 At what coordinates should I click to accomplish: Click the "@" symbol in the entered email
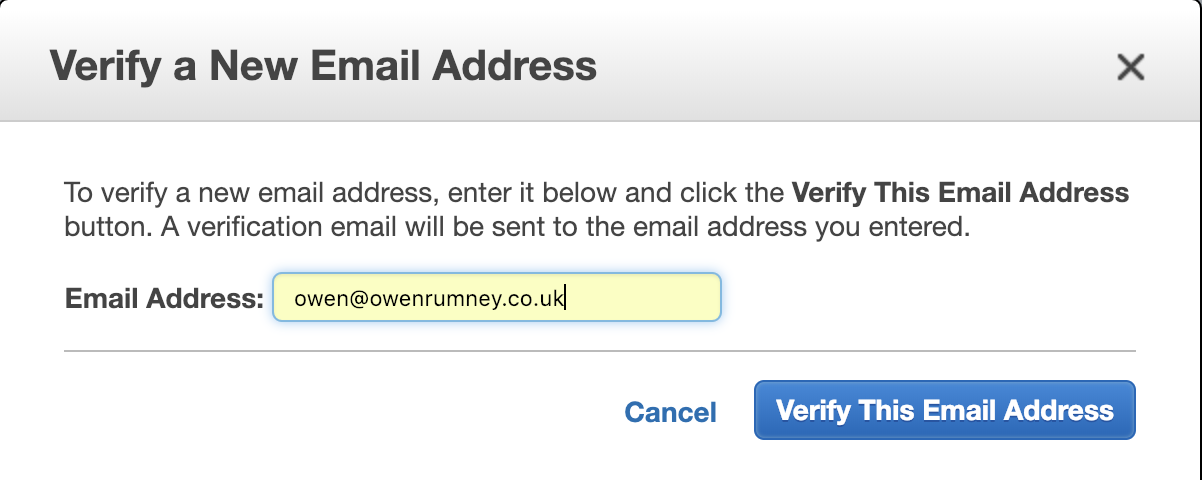345,298
